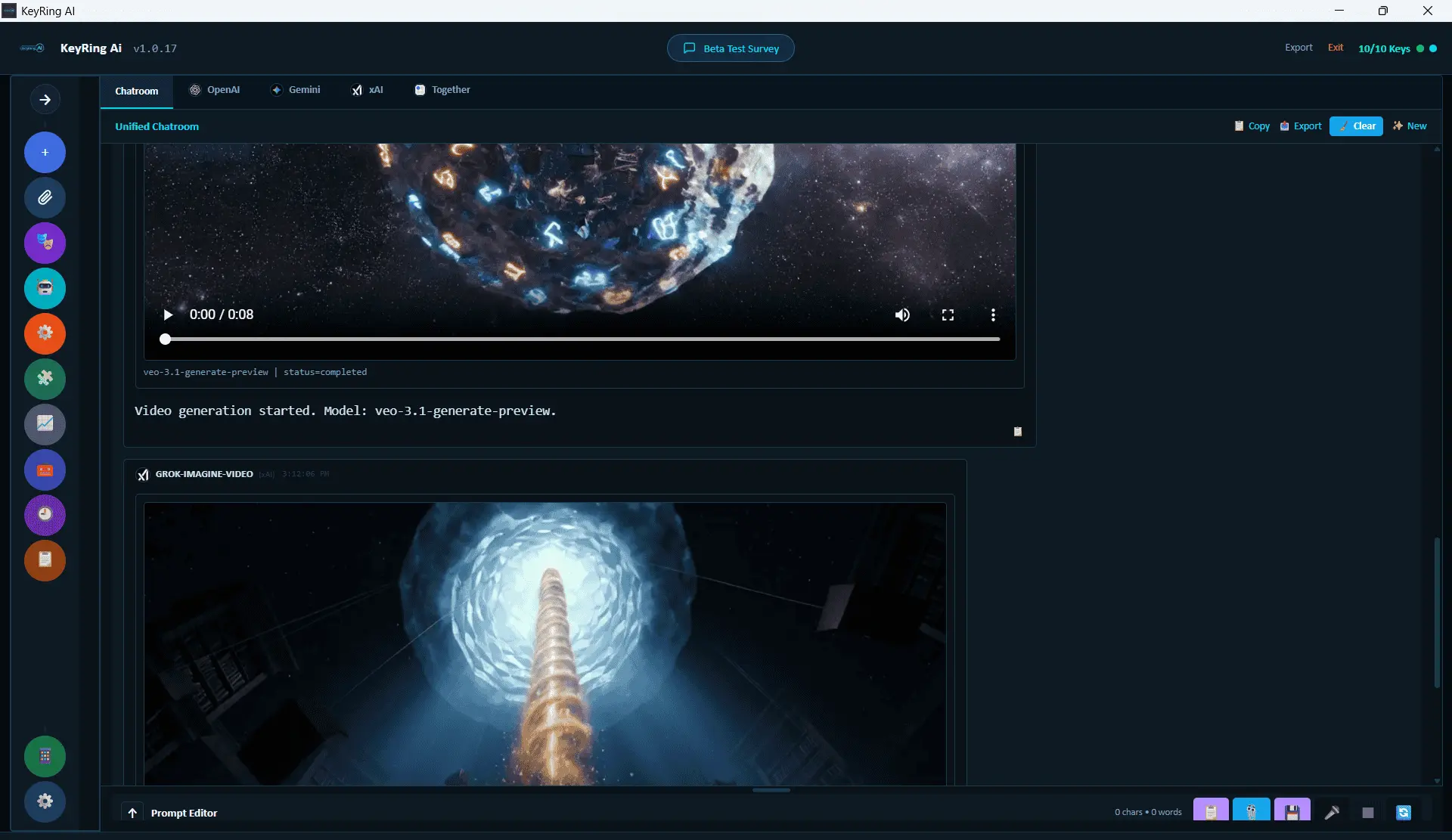Mute the veo video player
This screenshot has height=840, width=1452.
(x=902, y=315)
